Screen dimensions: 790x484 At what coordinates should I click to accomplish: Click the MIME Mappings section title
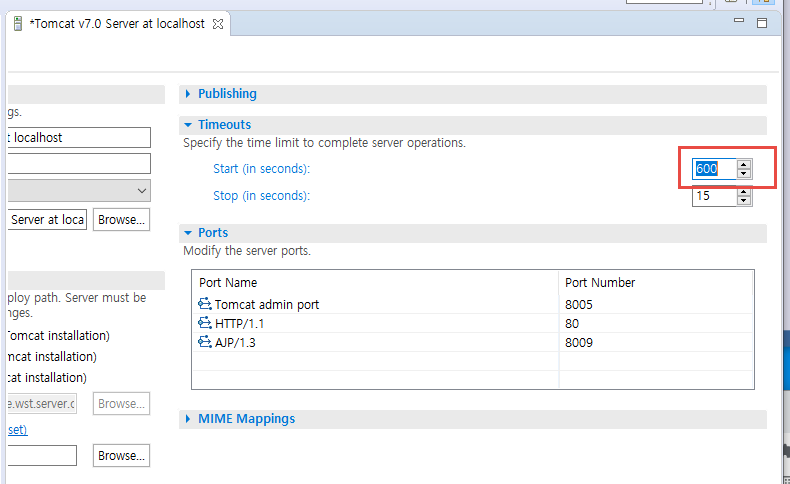click(x=246, y=419)
